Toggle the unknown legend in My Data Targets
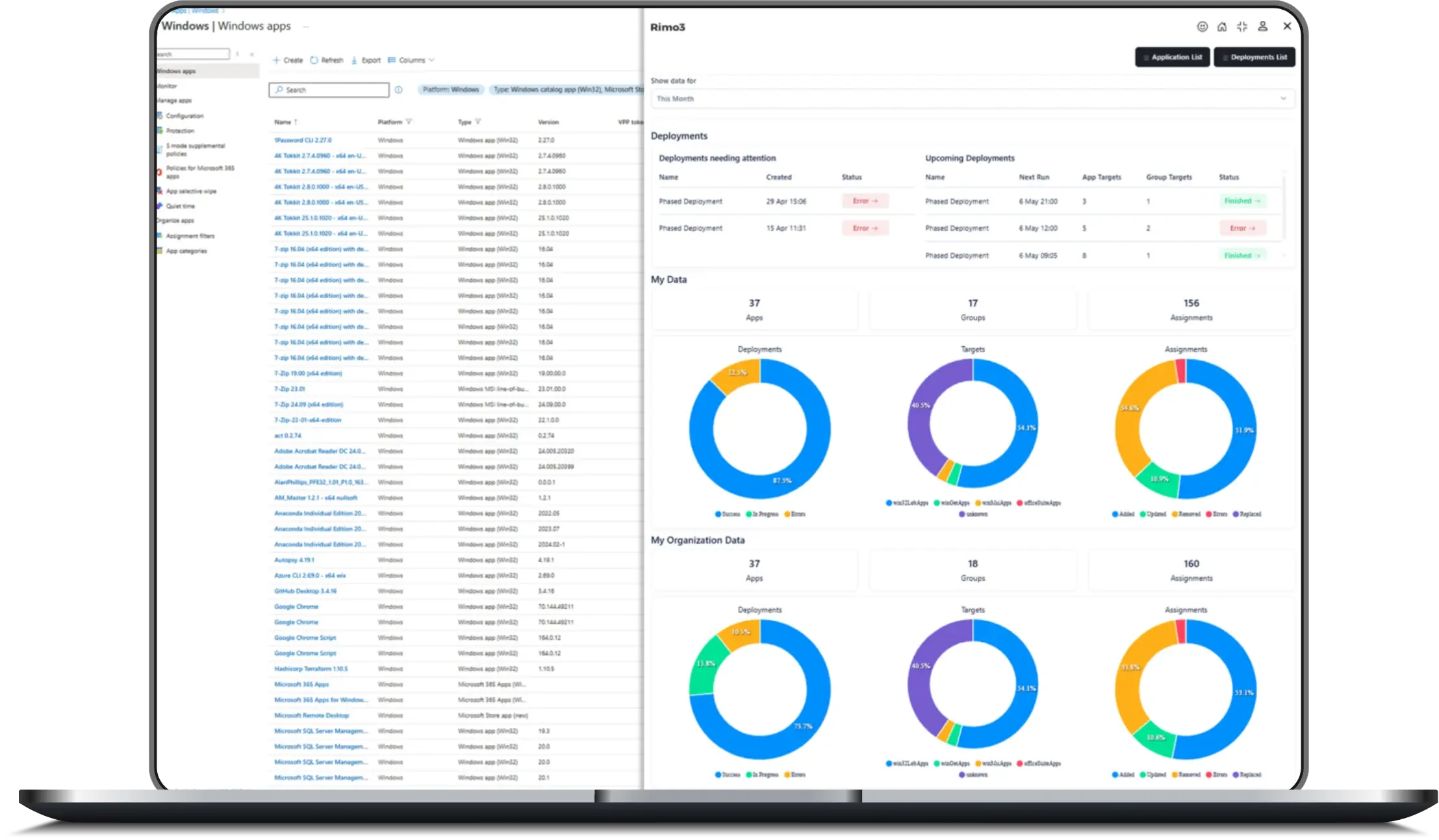 [973, 514]
